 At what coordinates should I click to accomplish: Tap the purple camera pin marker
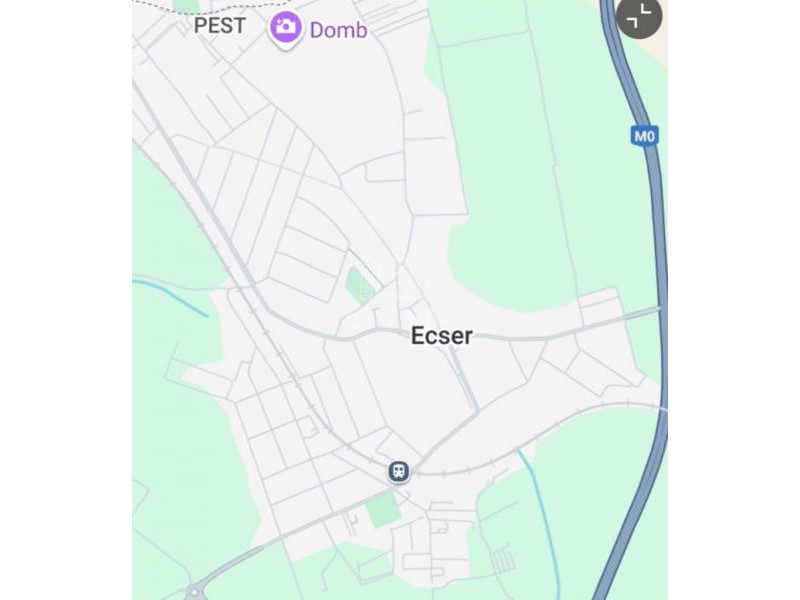coord(285,29)
